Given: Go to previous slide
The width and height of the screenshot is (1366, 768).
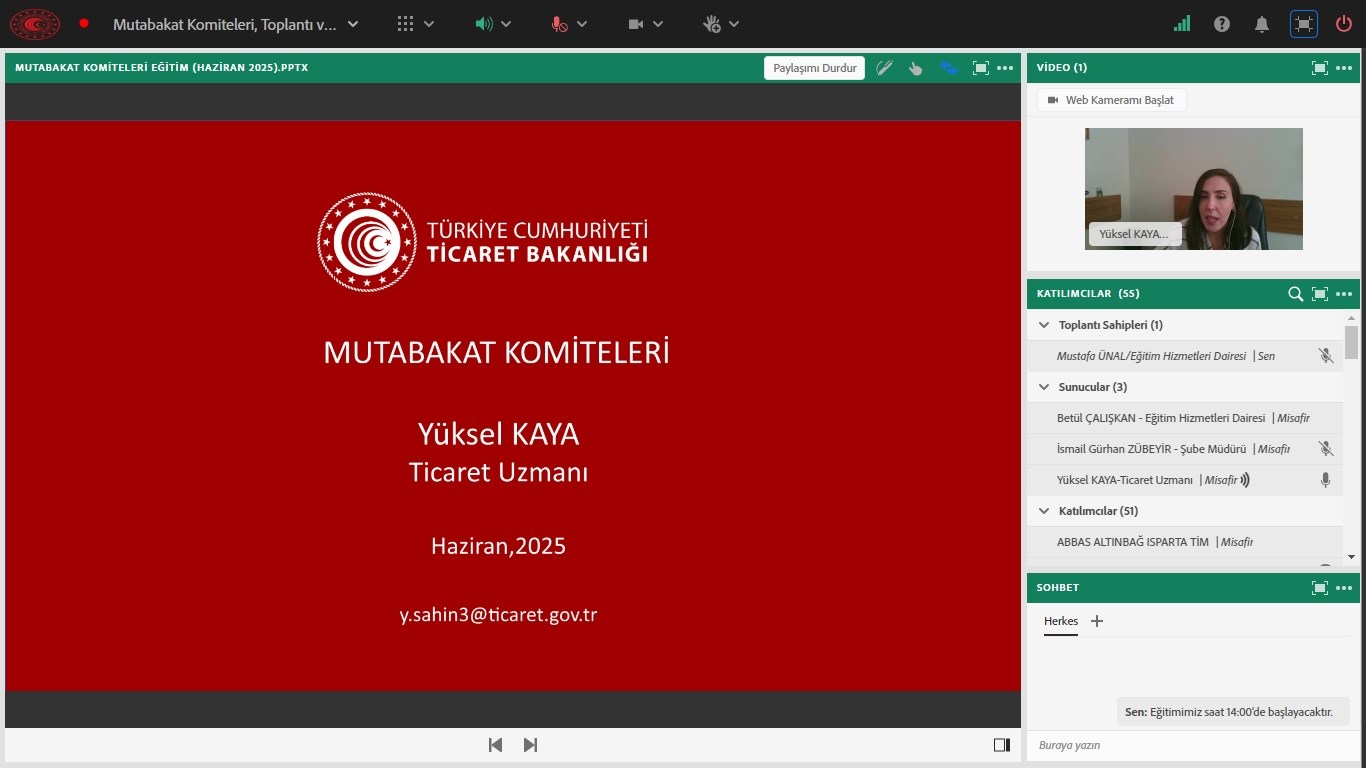Looking at the screenshot, I should (495, 745).
